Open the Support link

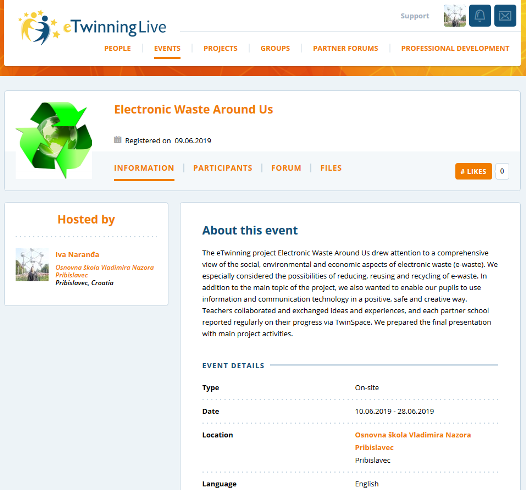pos(415,16)
